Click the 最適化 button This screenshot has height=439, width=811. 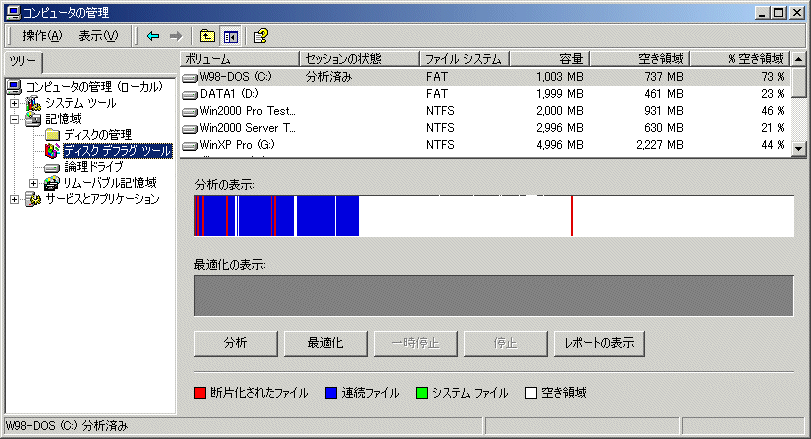click(x=325, y=343)
